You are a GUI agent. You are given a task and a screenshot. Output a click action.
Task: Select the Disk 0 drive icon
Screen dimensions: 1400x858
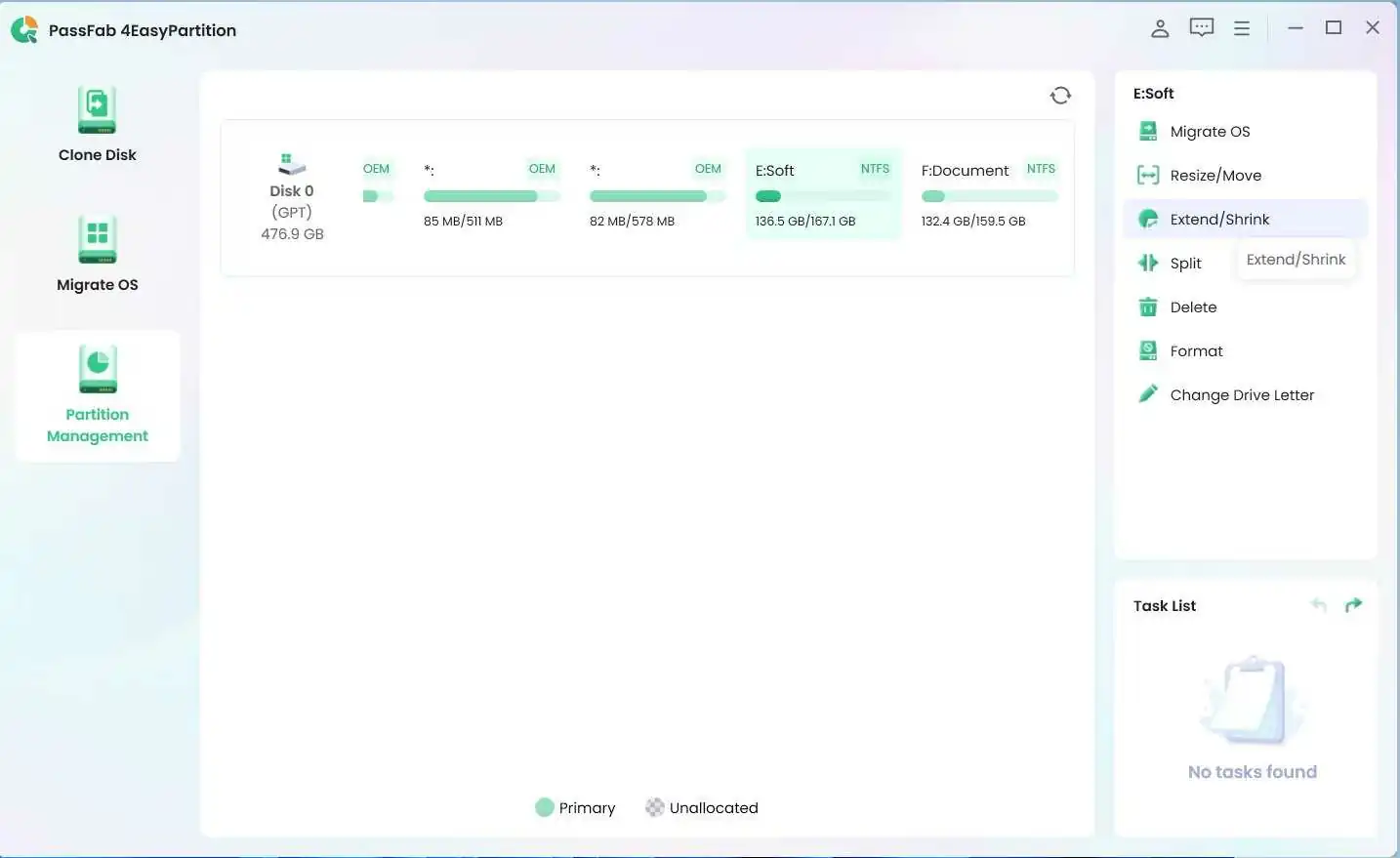pos(291,164)
